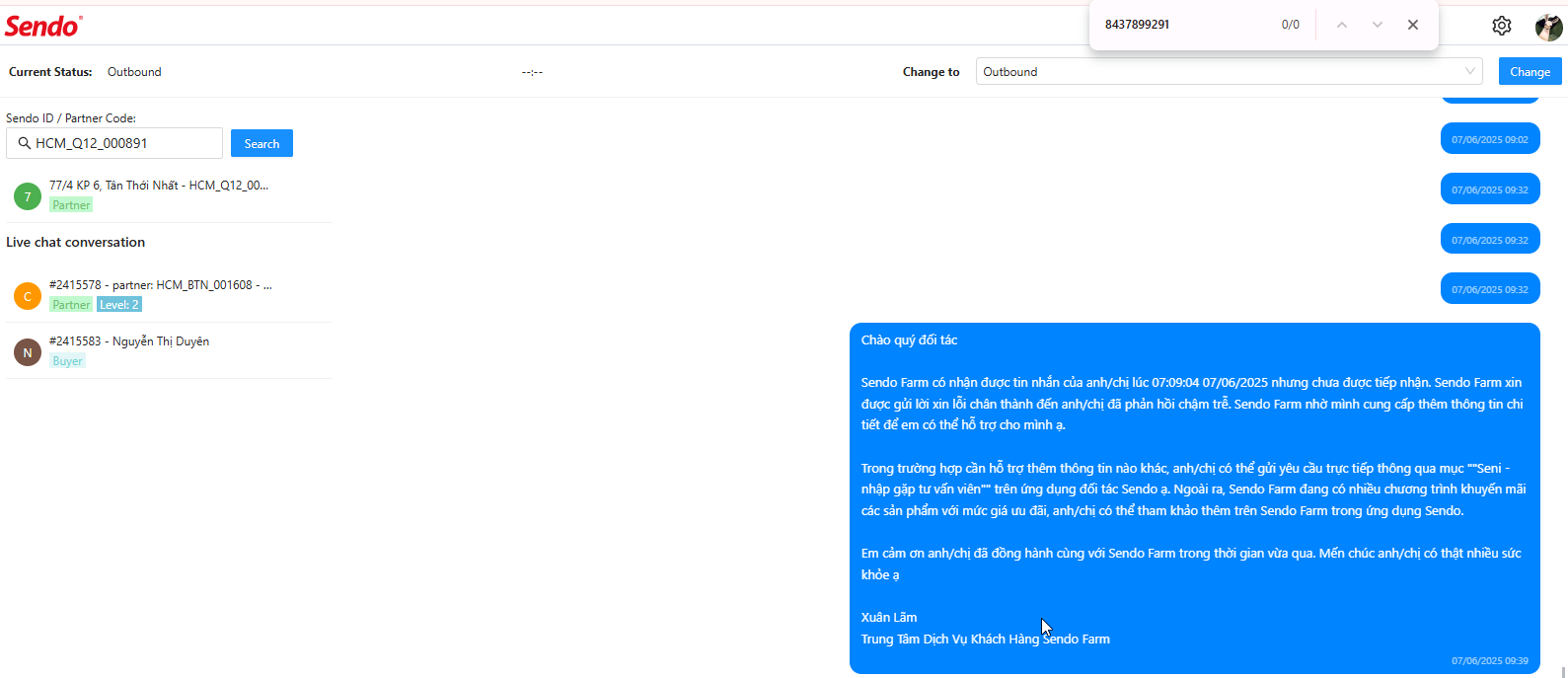
Task: Focus the Sendo ID / Partner Code field
Action: coord(114,143)
